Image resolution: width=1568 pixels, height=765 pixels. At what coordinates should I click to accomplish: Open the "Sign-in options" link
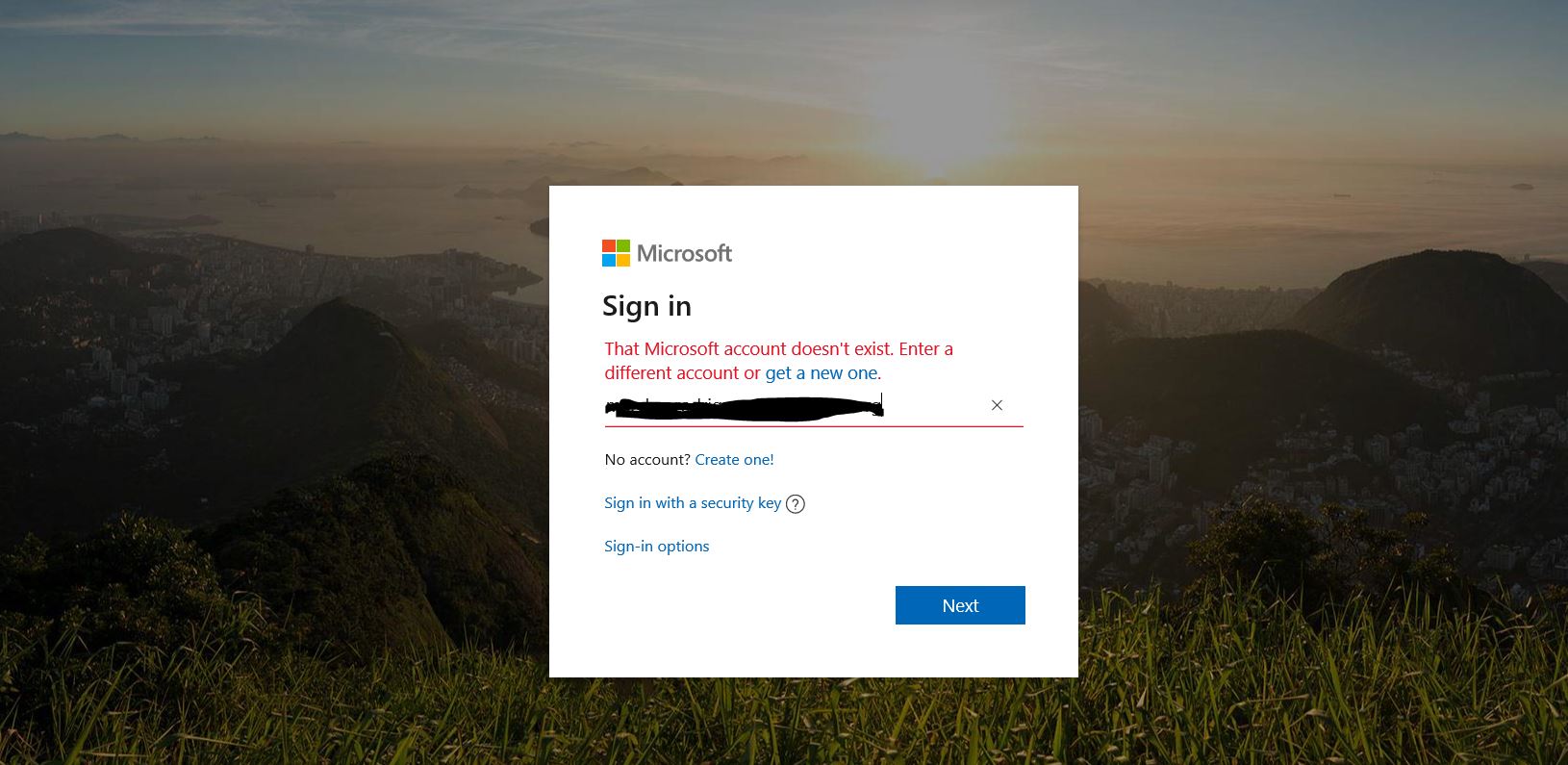pyautogui.click(x=656, y=547)
